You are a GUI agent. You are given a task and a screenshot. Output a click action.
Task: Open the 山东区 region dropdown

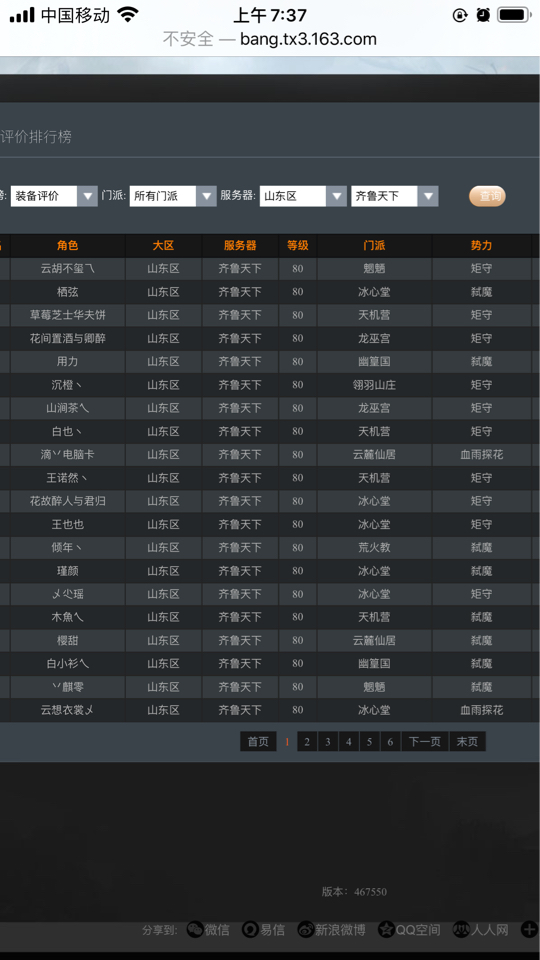(303, 196)
